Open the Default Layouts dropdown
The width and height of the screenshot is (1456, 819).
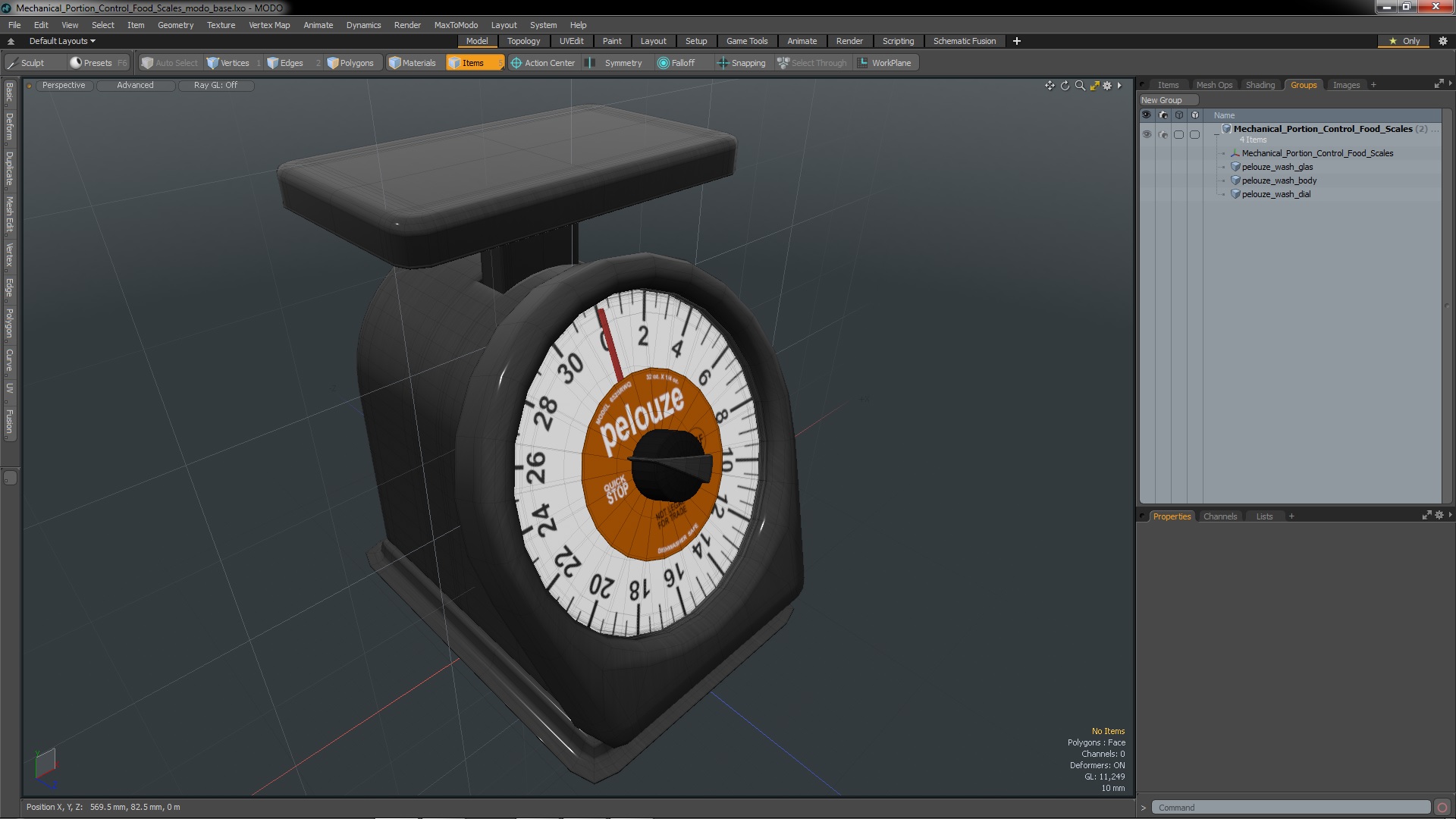tap(62, 41)
